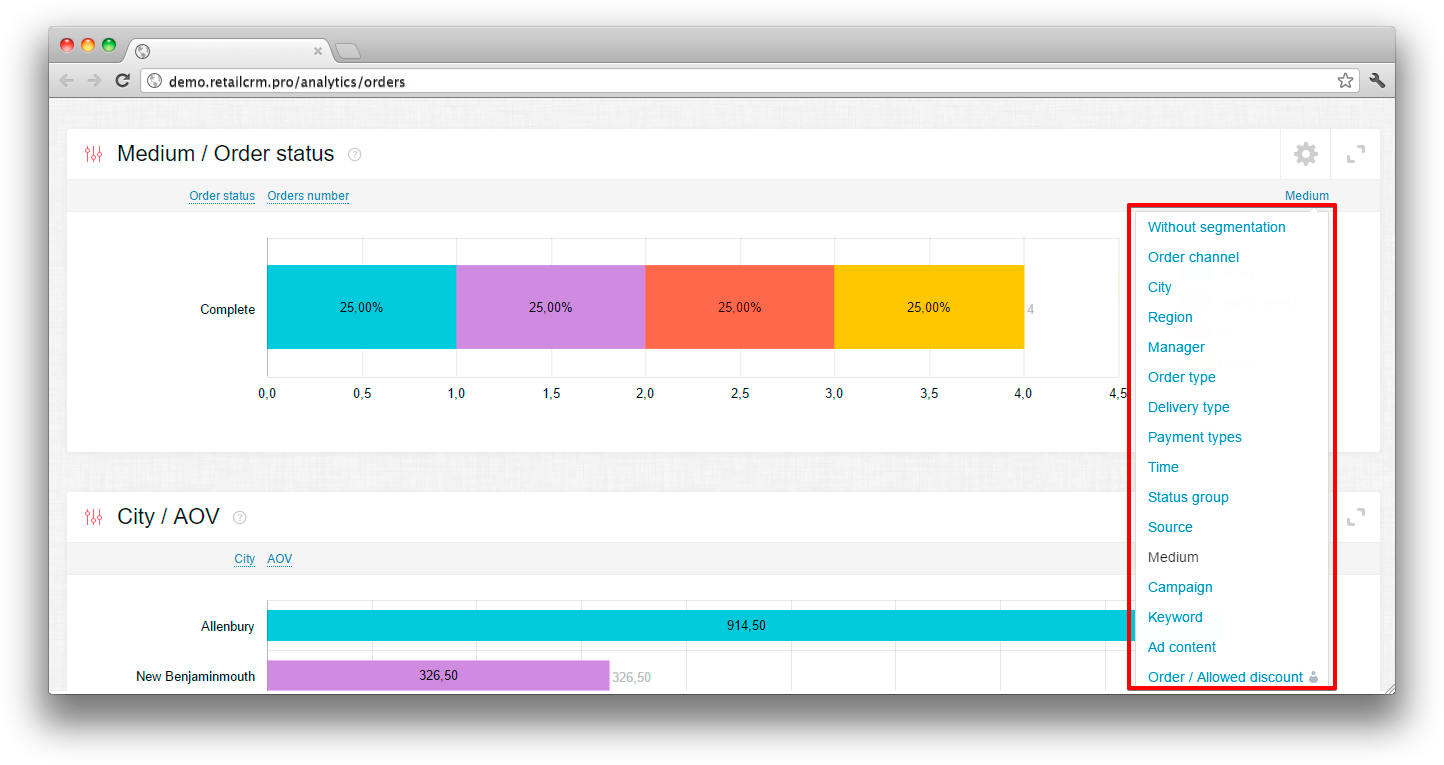
Task: Click the New Benjaminmouth 326,50 purple bar
Action: [x=438, y=675]
